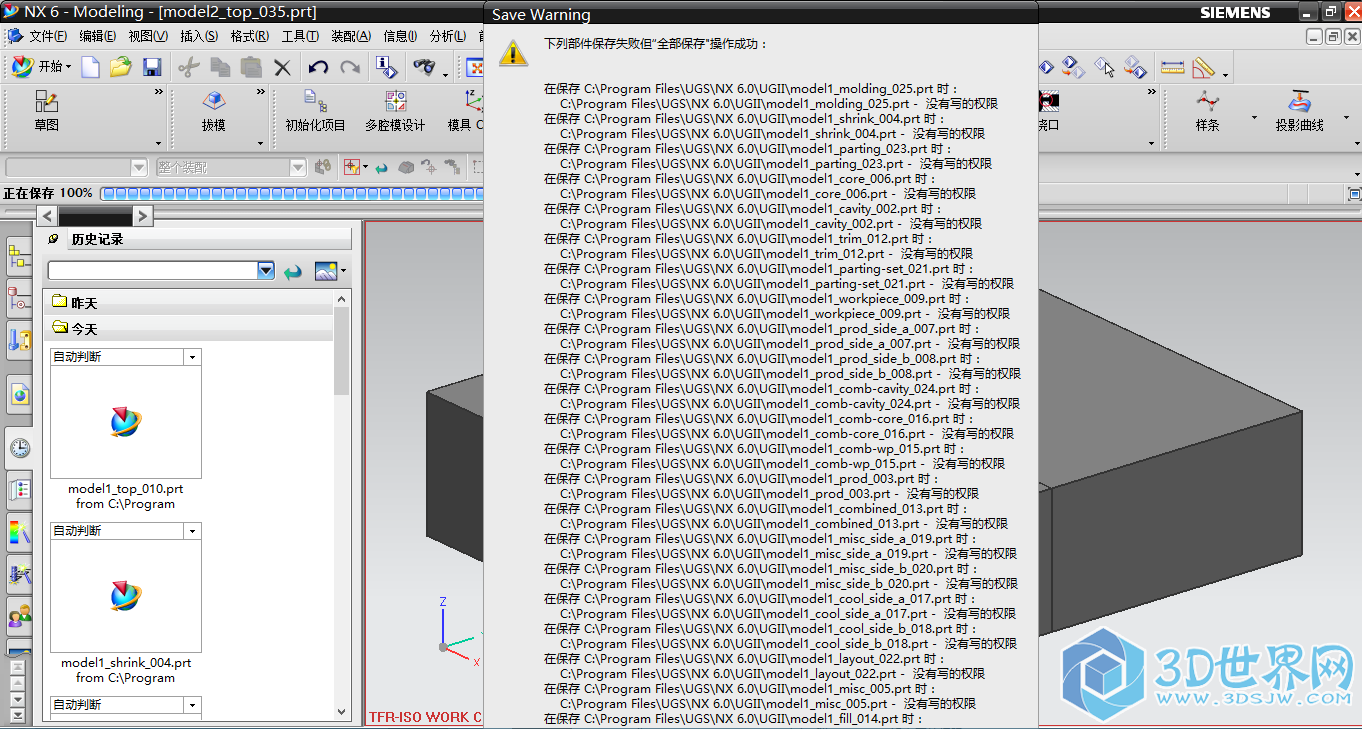1362x729 pixels.
Task: Select the 拔模 draft tool
Action: pos(213,111)
